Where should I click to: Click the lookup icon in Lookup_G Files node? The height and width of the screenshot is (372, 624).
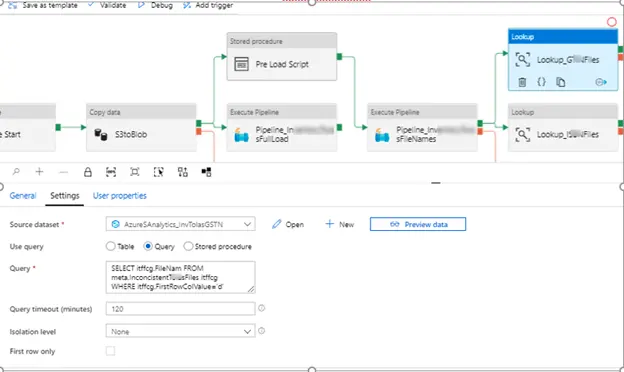click(x=523, y=60)
